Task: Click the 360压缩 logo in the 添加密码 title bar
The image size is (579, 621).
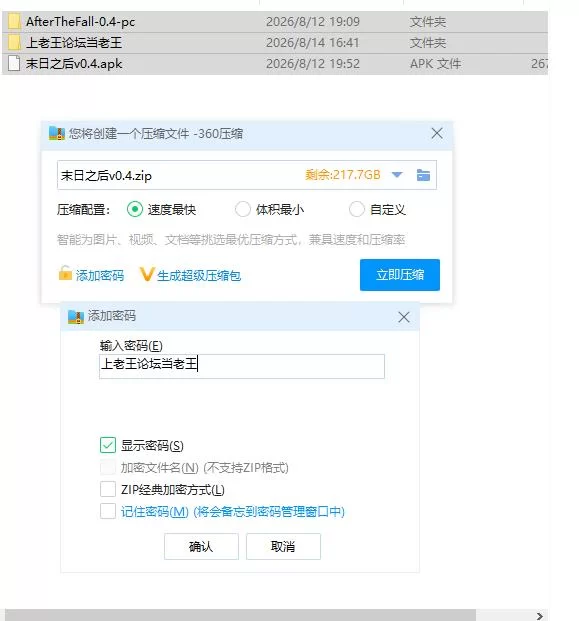Action: [x=76, y=317]
